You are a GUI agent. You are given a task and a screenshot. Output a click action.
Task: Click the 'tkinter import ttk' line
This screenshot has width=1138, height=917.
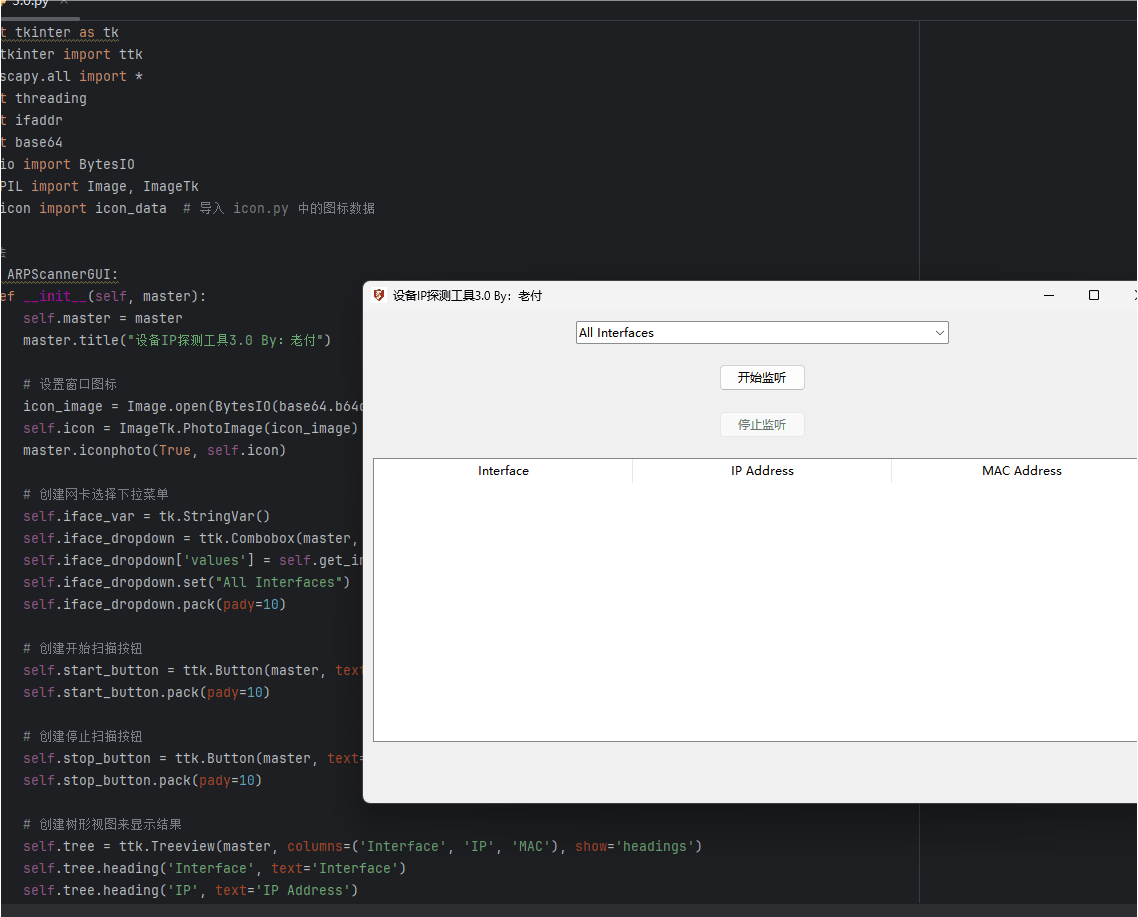pyautogui.click(x=71, y=54)
